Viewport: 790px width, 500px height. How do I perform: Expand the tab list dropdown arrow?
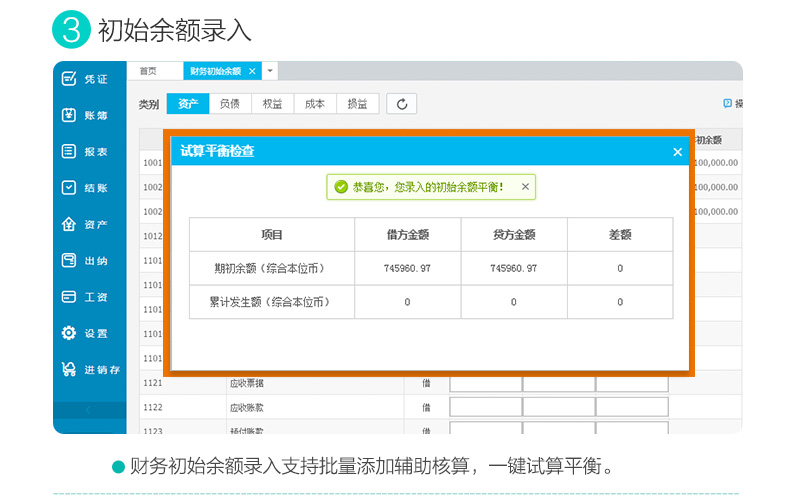(x=270, y=71)
